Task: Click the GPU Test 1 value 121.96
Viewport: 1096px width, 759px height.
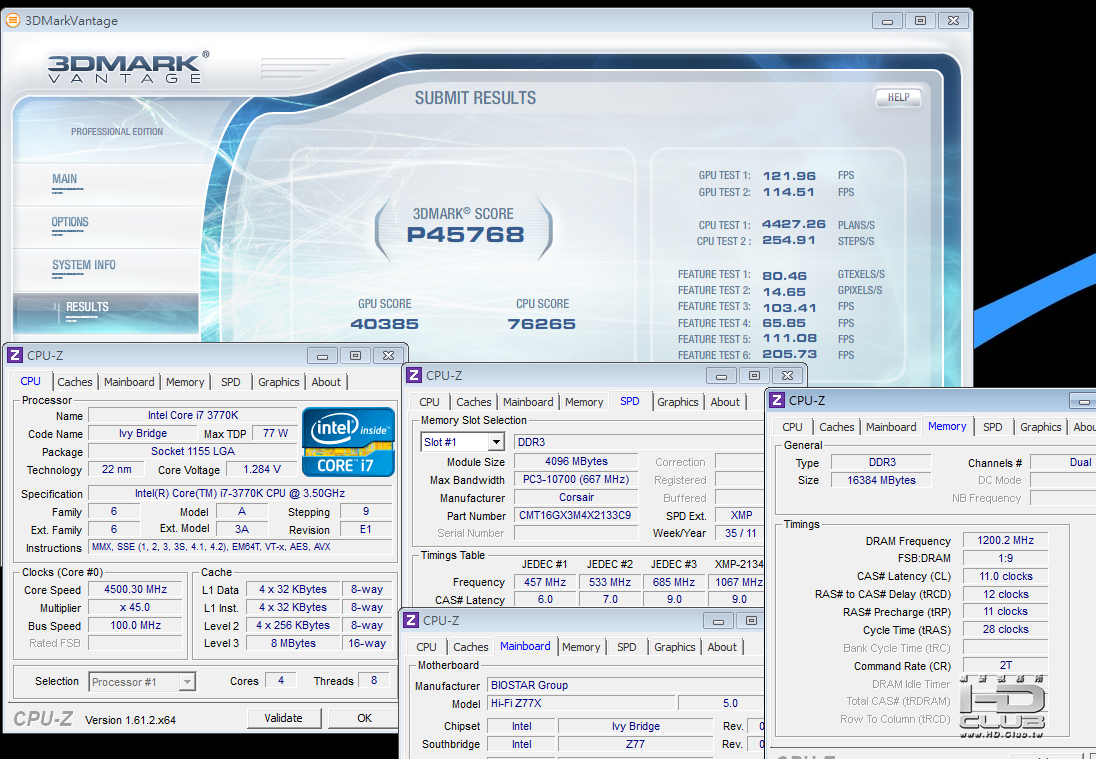Action: pyautogui.click(x=789, y=176)
